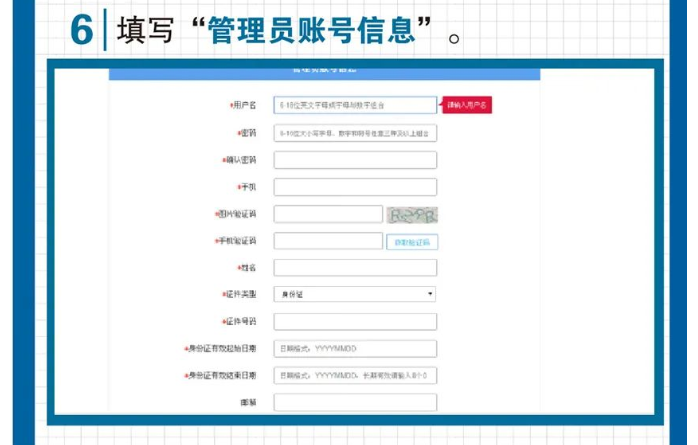Click the red 请输入用户名 validation tooltip
The height and width of the screenshot is (445, 698).
click(467, 105)
